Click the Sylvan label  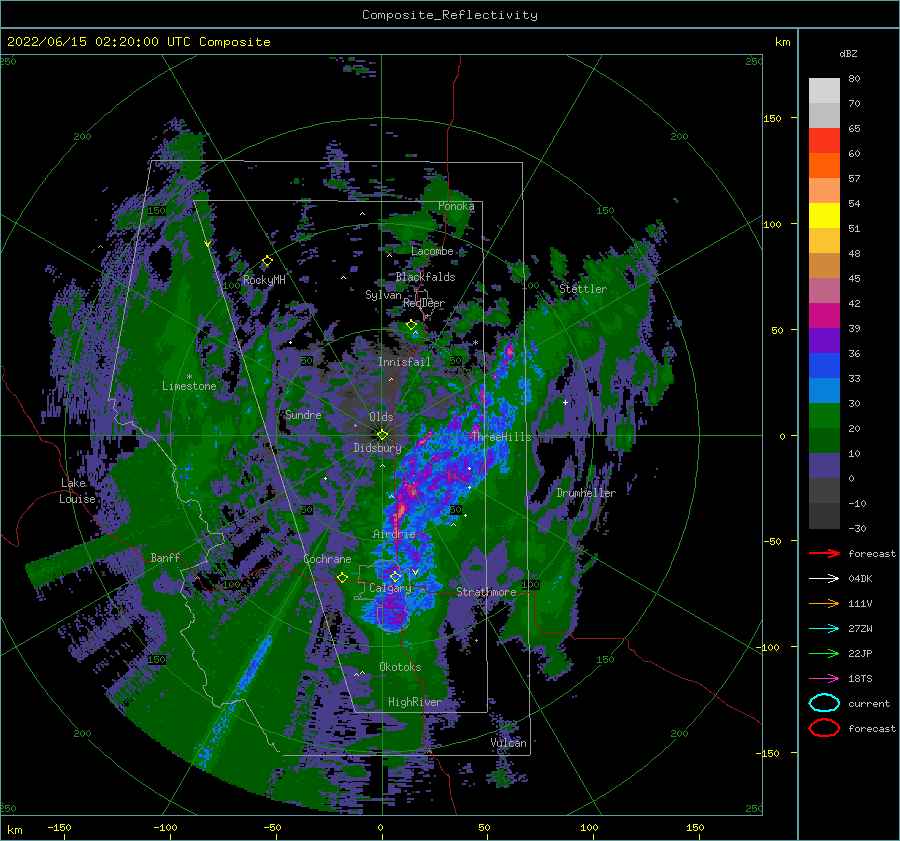[x=383, y=295]
